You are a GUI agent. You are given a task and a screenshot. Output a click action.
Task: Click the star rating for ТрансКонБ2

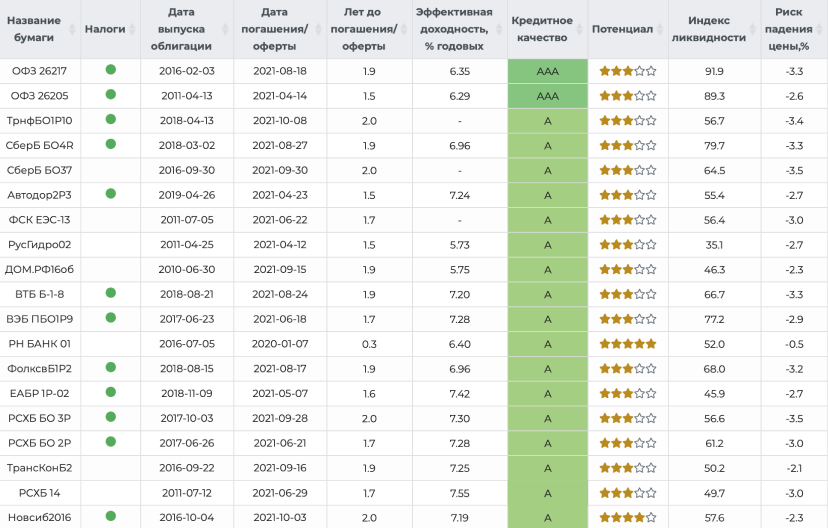pos(628,468)
